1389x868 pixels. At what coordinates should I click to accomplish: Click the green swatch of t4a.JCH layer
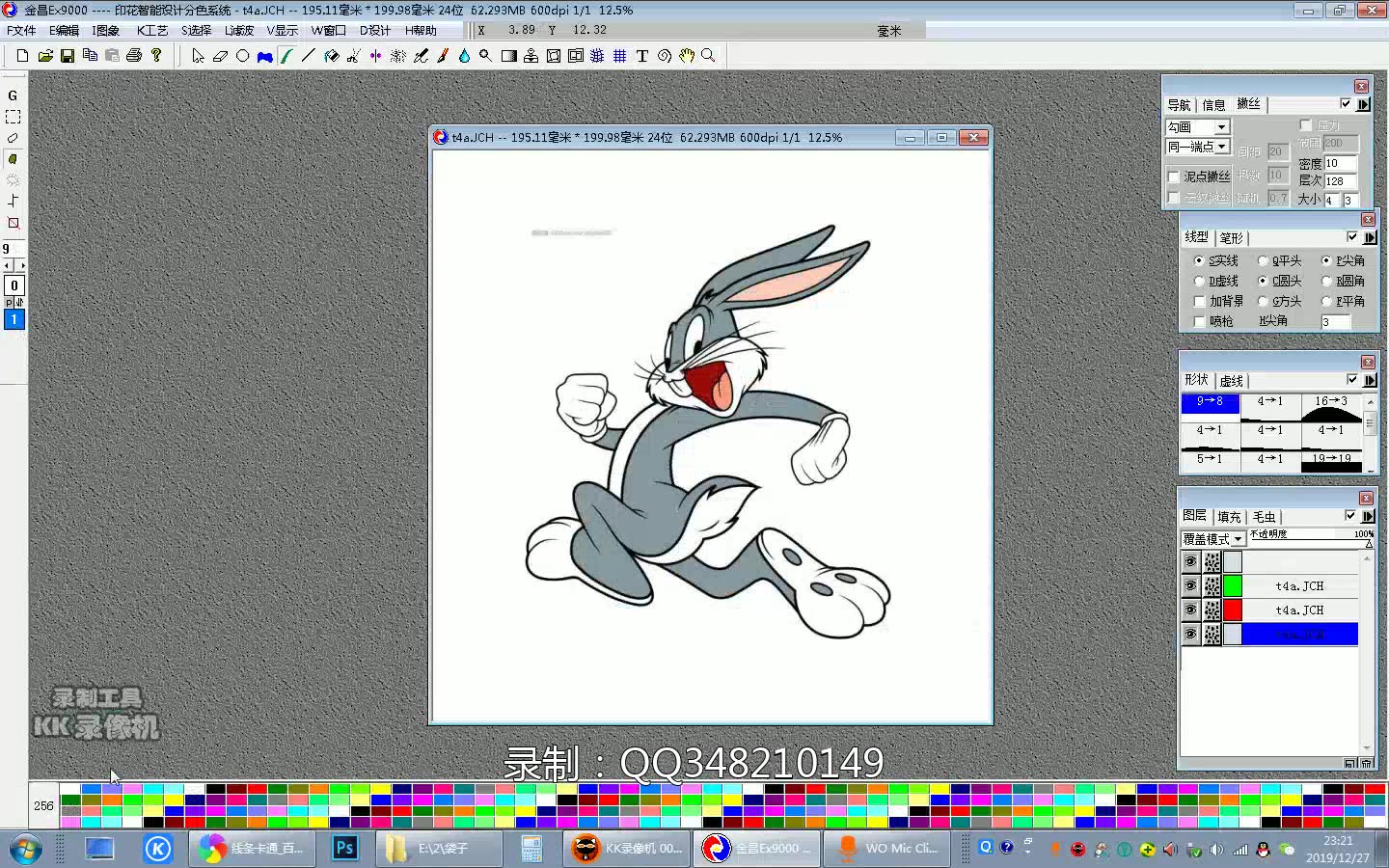tap(1233, 585)
